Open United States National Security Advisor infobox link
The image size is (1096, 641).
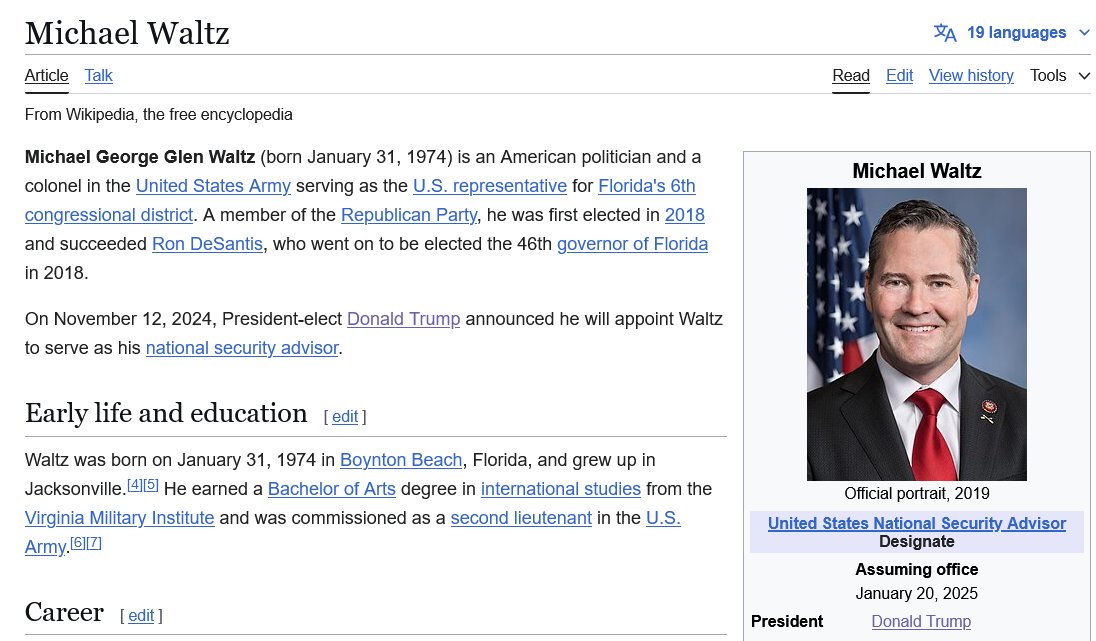tap(916, 523)
